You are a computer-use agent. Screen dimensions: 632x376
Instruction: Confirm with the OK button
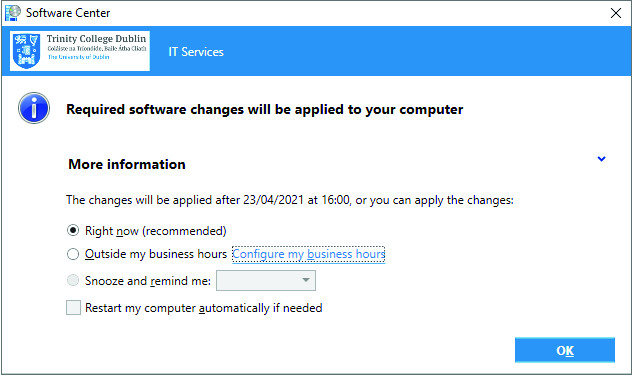point(565,350)
